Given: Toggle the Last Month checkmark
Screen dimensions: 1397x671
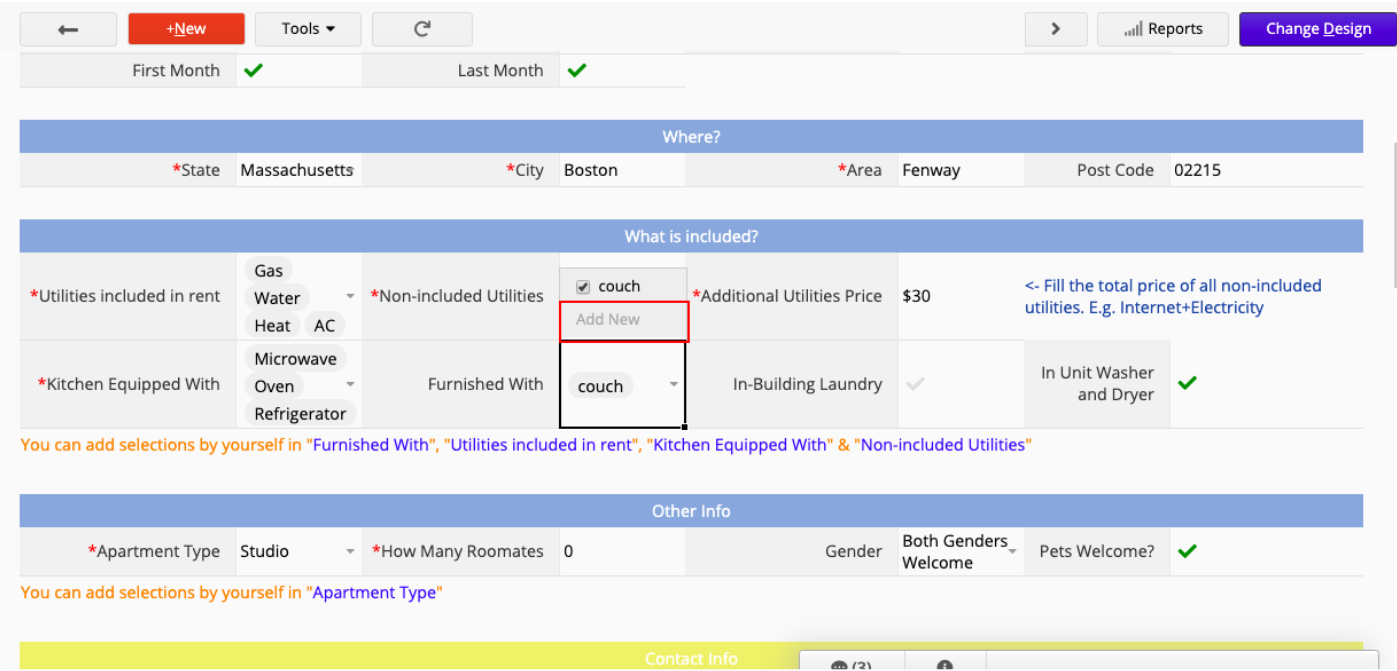Looking at the screenshot, I should pos(577,71).
